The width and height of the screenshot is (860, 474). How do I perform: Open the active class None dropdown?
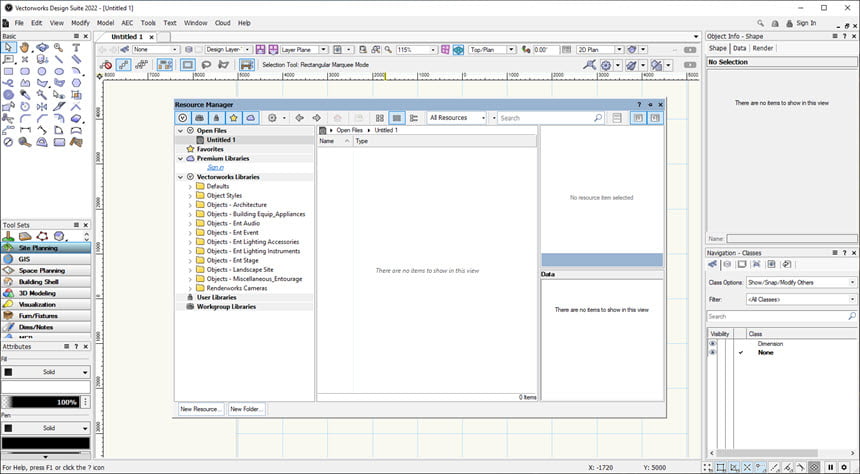[x=156, y=49]
